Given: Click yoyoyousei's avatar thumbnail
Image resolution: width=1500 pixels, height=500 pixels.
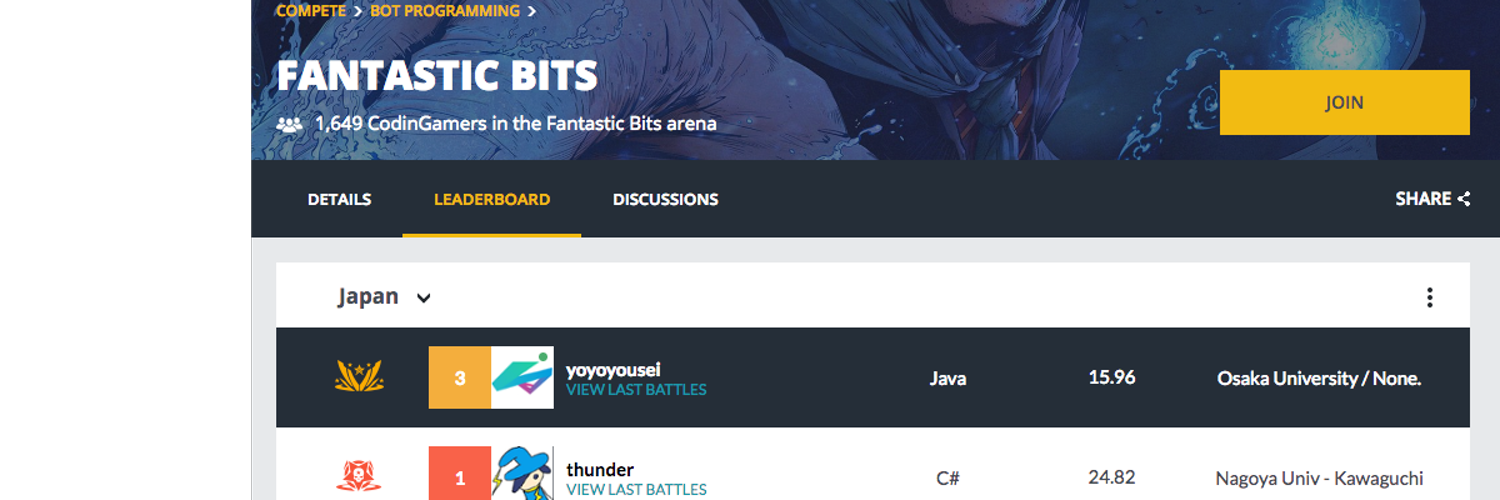Looking at the screenshot, I should click(x=522, y=377).
